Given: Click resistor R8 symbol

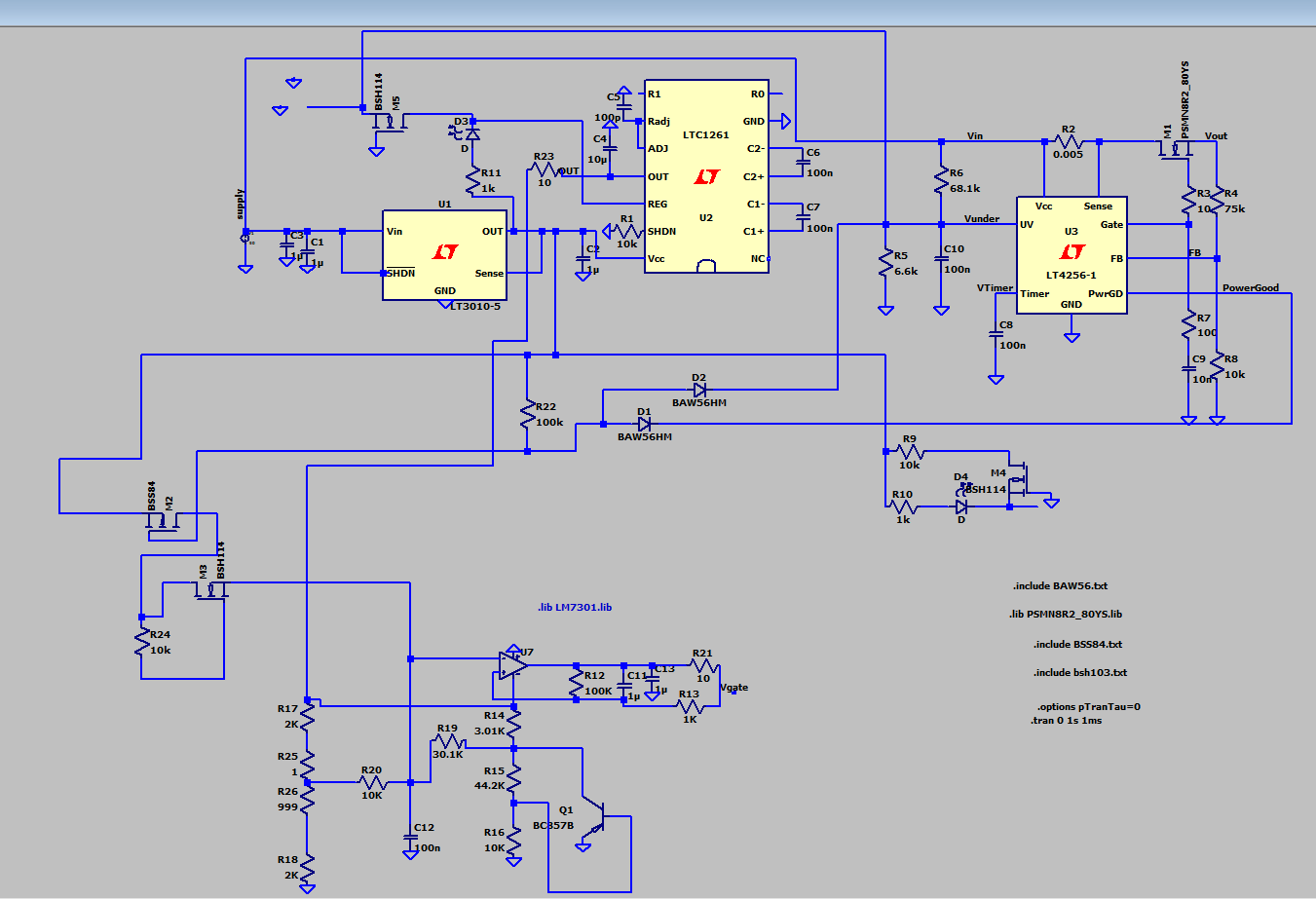Looking at the screenshot, I should (1217, 366).
